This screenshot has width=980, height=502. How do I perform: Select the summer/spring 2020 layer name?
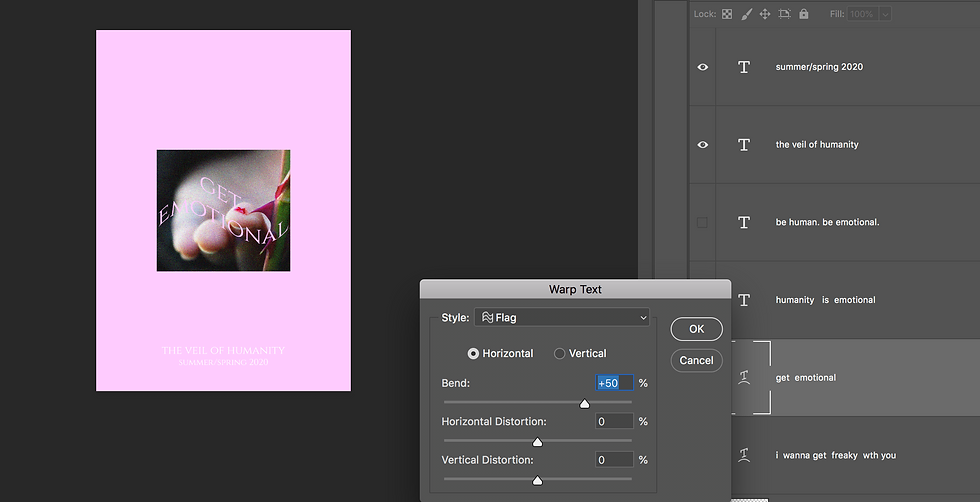pos(819,67)
